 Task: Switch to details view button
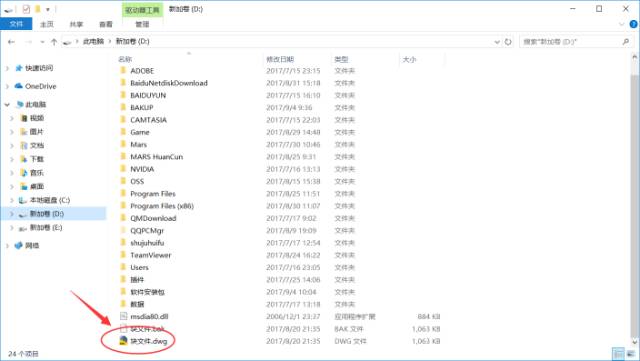619,354
